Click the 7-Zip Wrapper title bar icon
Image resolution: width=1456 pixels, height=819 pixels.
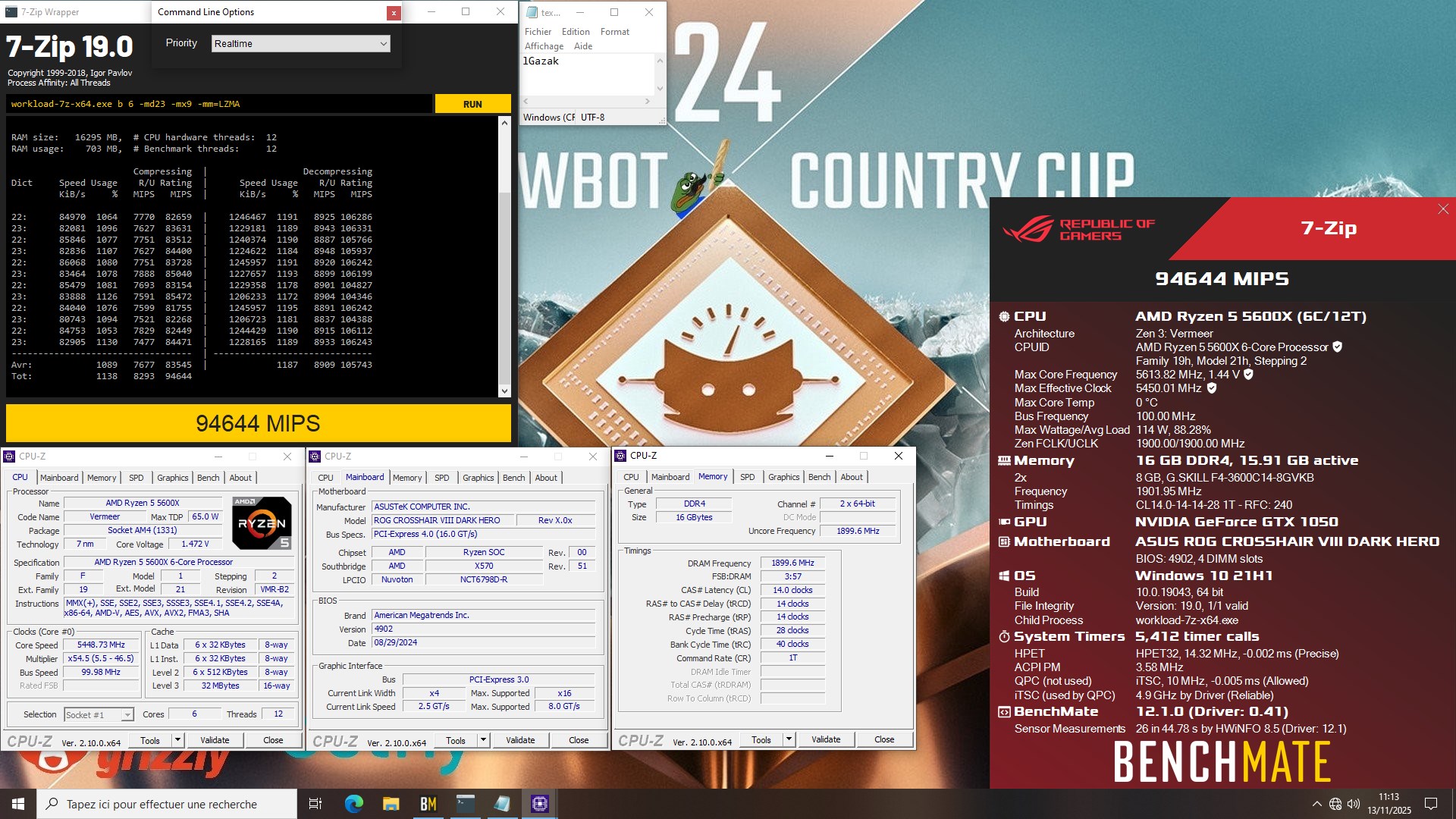tap(11, 11)
